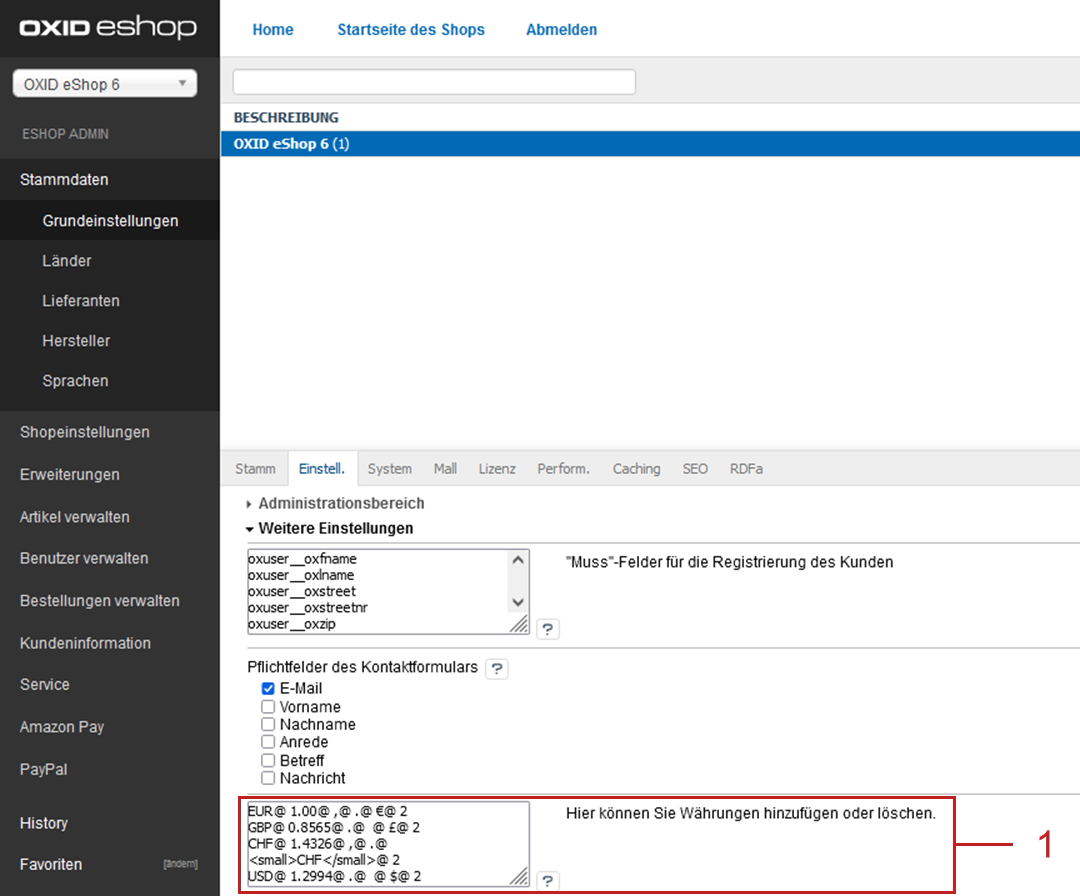This screenshot has width=1080, height=896.
Task: Select Länder in the sidebar menu
Action: (67, 261)
